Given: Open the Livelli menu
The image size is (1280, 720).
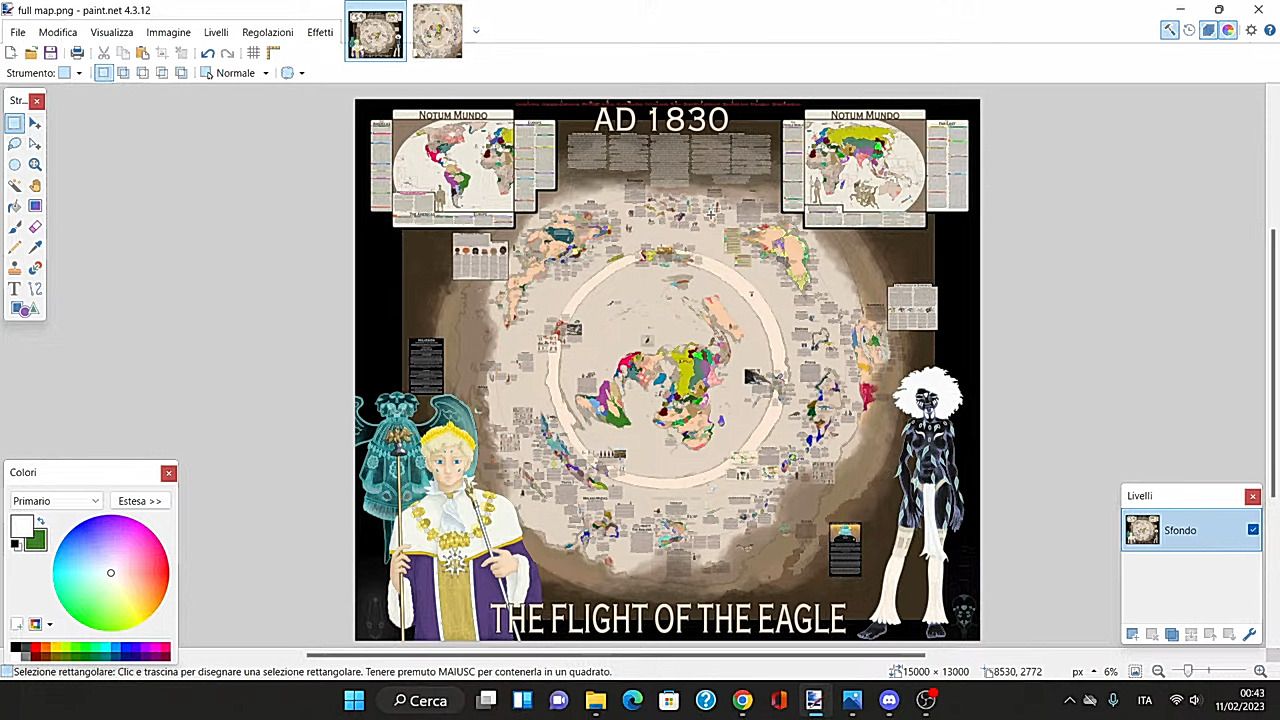Looking at the screenshot, I should (x=216, y=32).
